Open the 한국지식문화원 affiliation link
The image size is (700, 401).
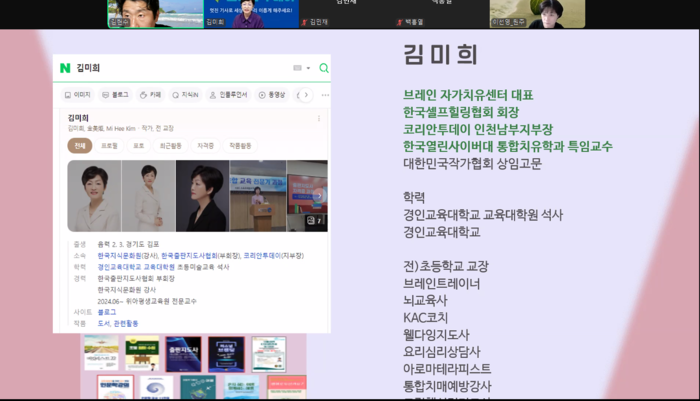(117, 255)
